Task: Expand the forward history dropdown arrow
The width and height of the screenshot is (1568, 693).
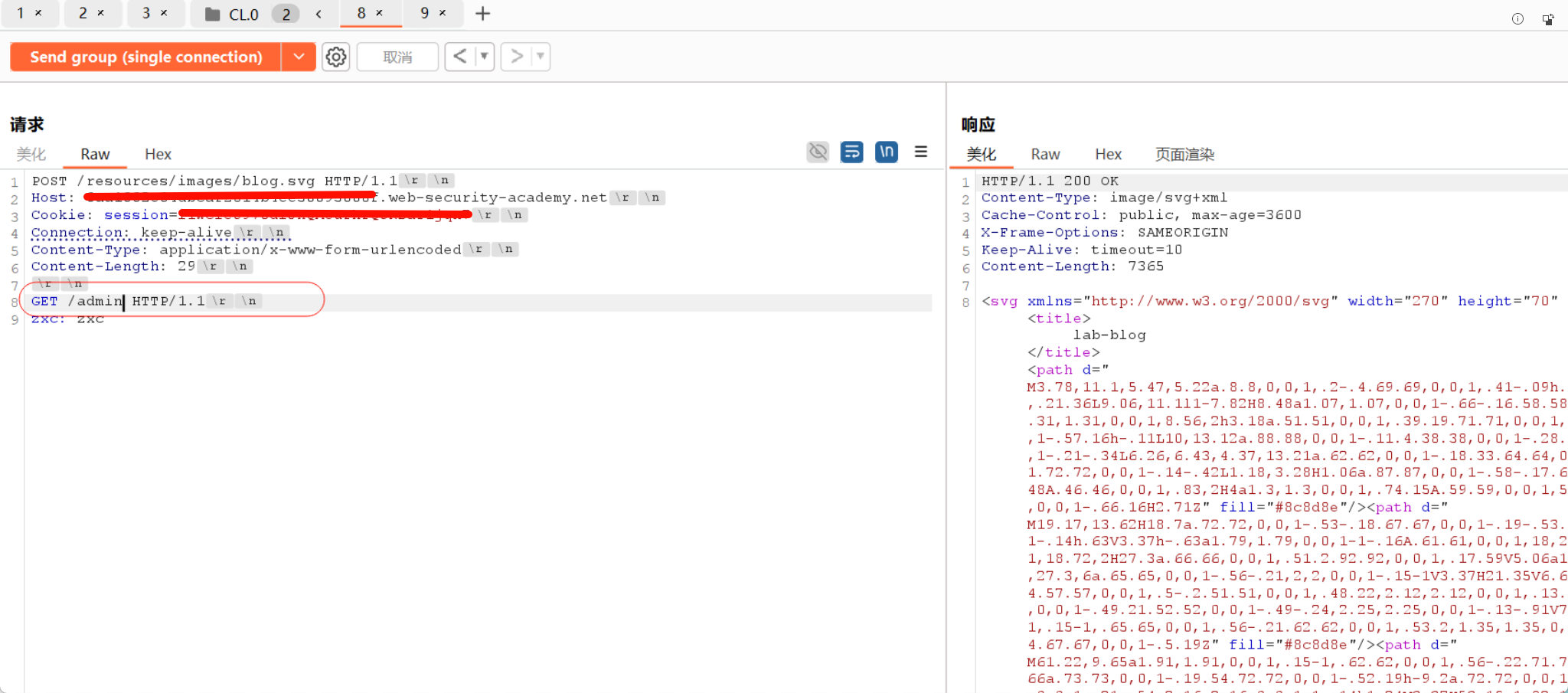Action: (541, 57)
